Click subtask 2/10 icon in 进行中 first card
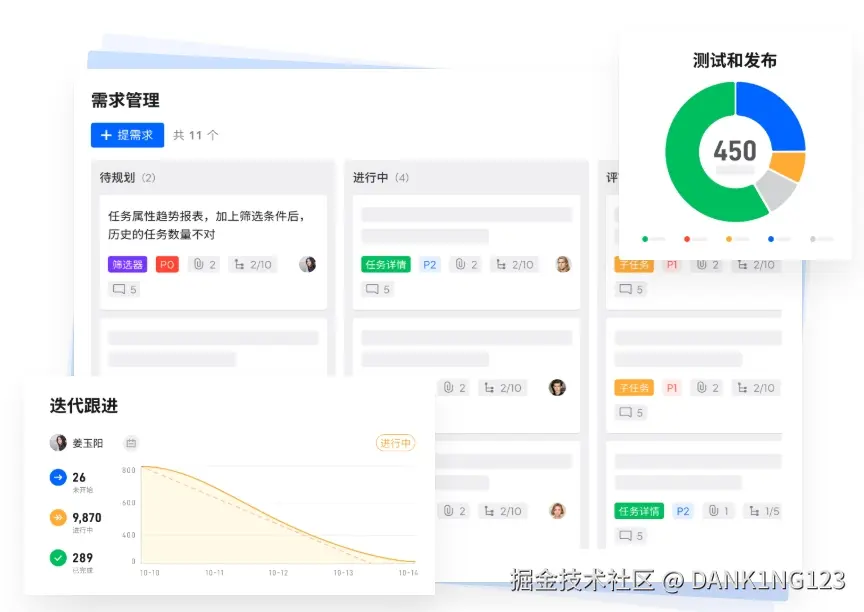Viewport: 864px width, 612px height. click(x=501, y=264)
